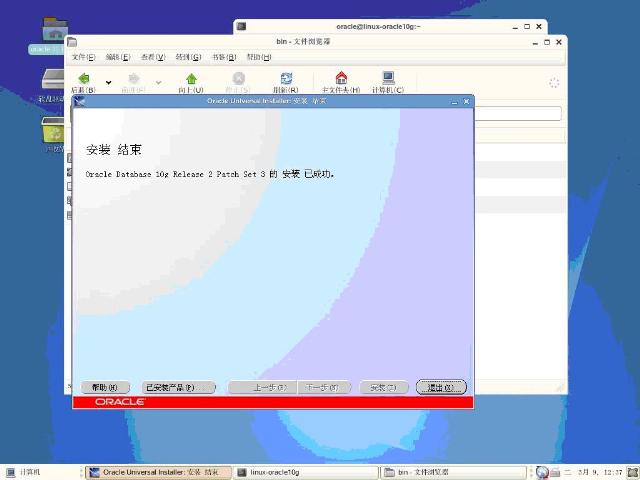Click the search globe tray icon

542,472
